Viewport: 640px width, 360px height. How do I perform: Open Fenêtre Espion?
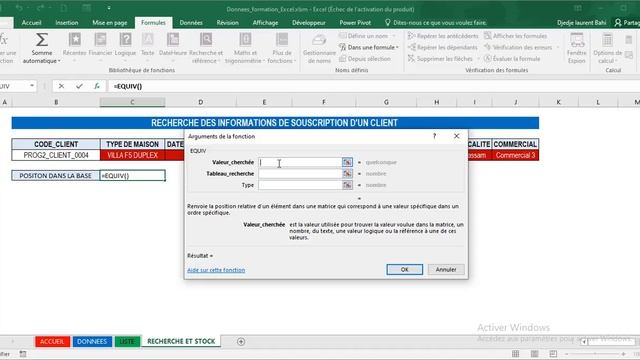point(576,48)
